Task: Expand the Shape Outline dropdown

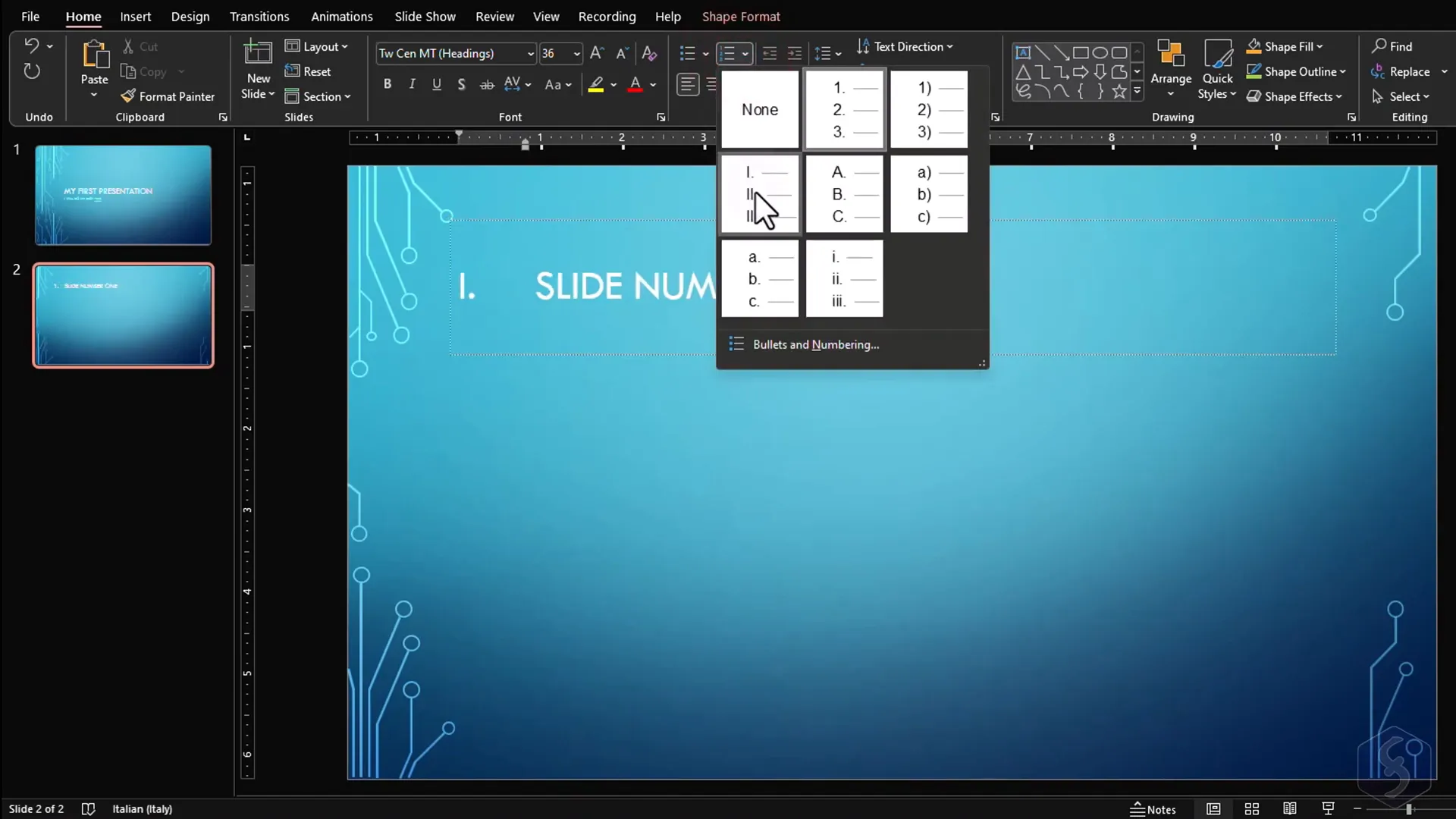Action: click(1296, 71)
